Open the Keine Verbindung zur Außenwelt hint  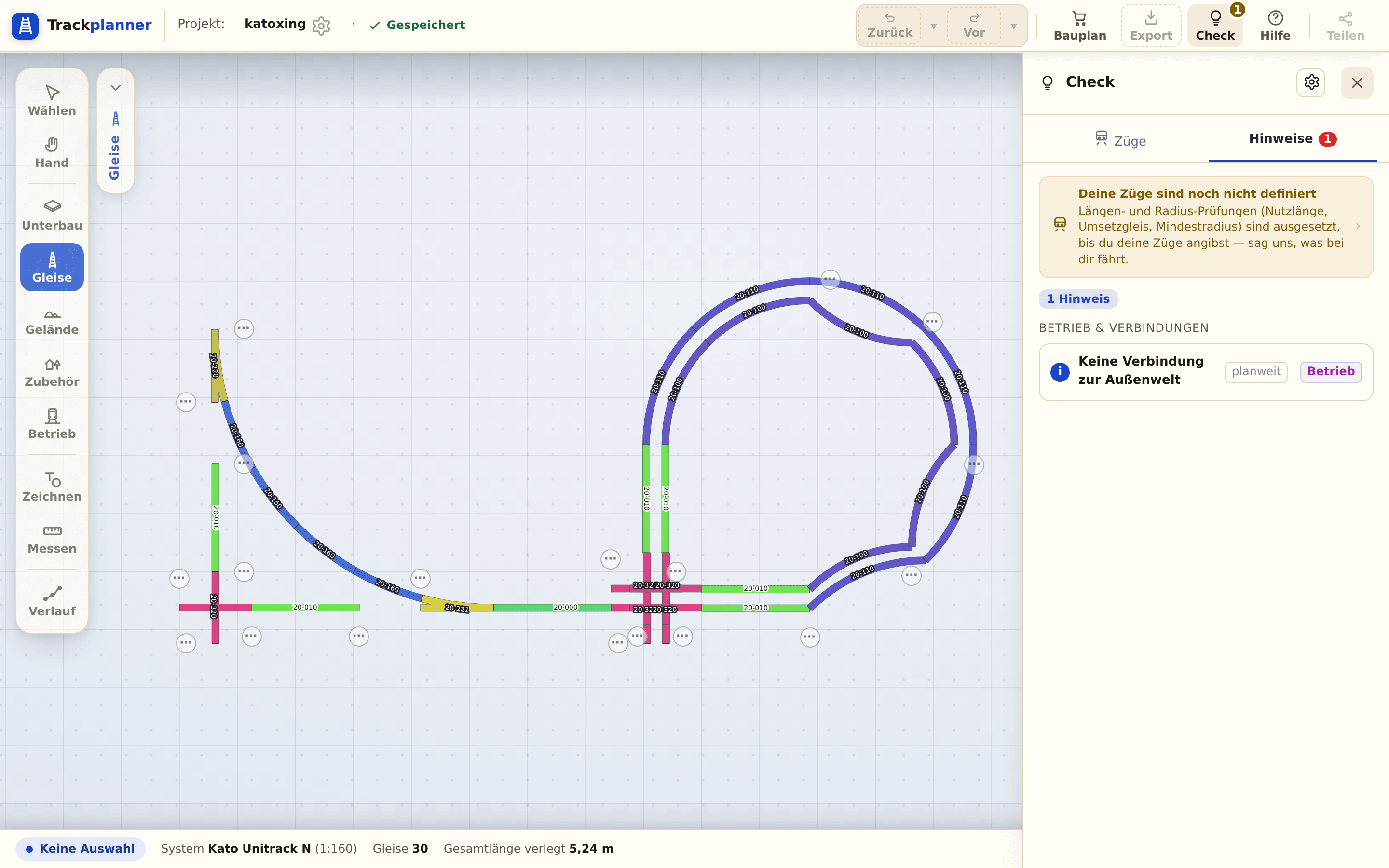(1206, 372)
